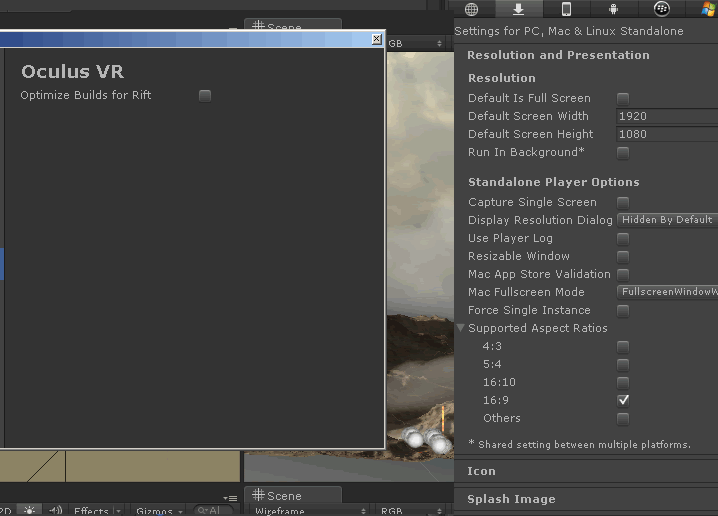718x516 pixels.
Task: Open the Gizmos dropdown
Action: pos(159,511)
